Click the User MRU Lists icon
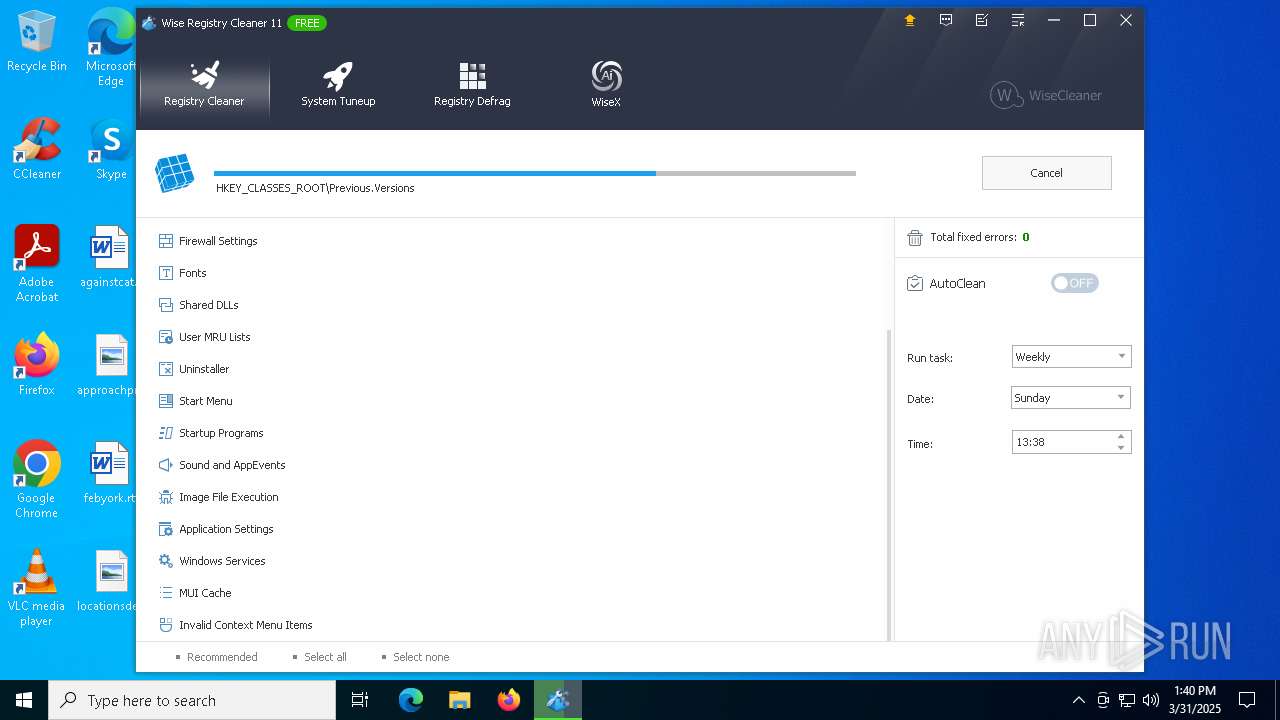This screenshot has width=1280, height=720. (166, 337)
